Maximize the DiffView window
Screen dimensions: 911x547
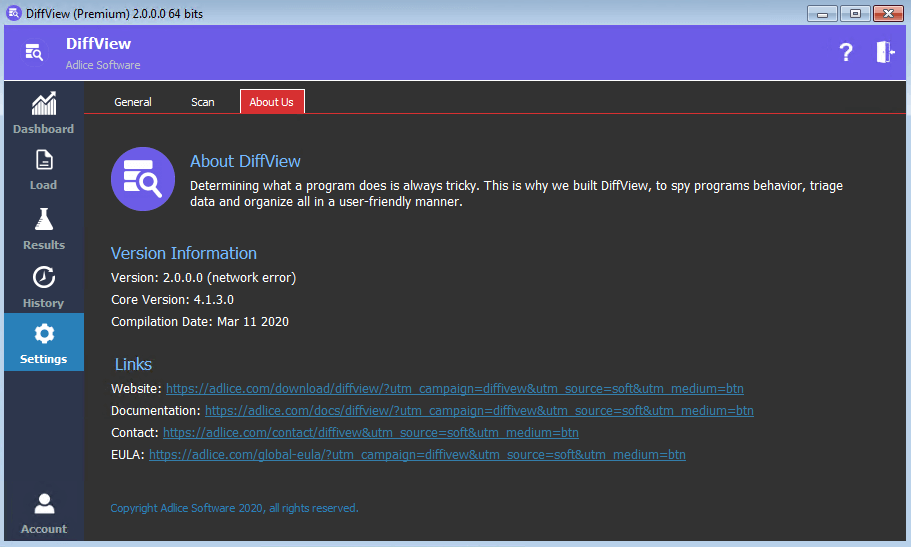point(854,13)
